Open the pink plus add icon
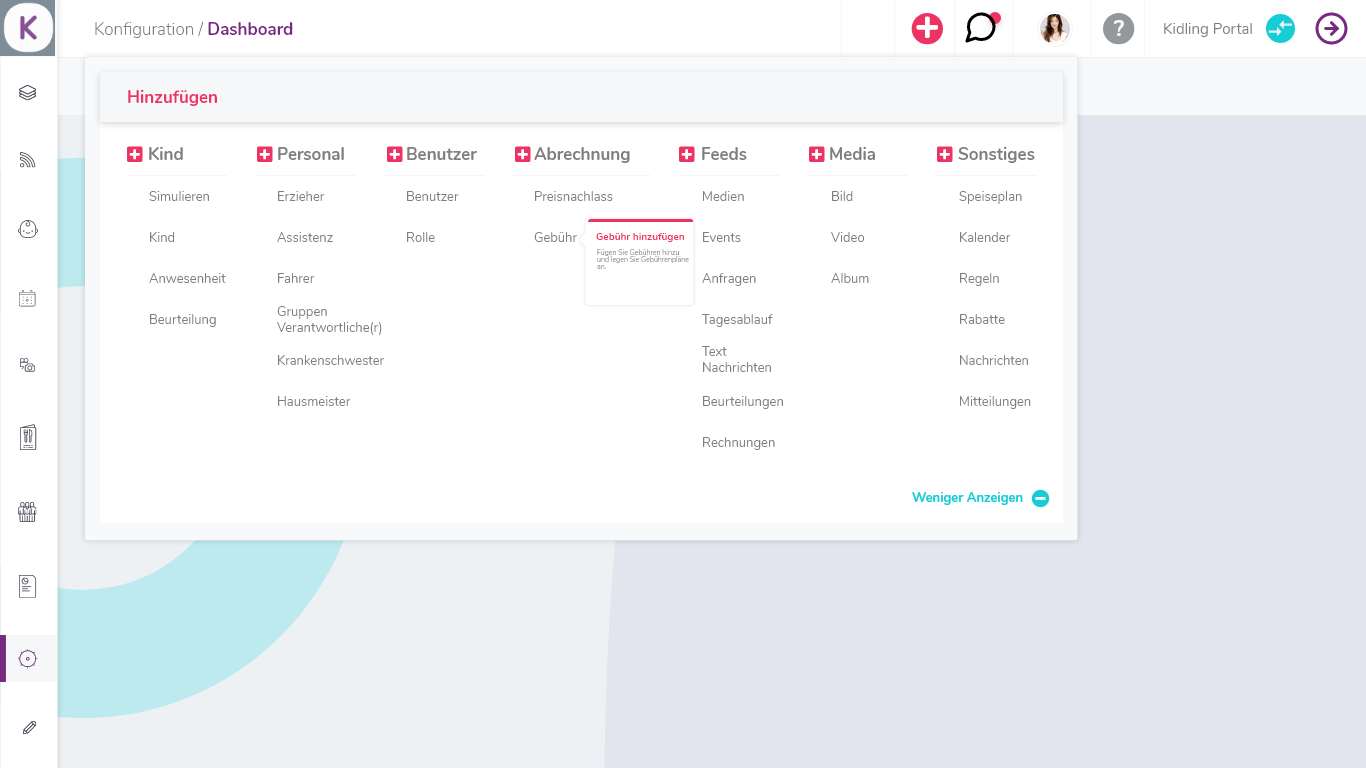This screenshot has width=1366, height=768. (925, 28)
